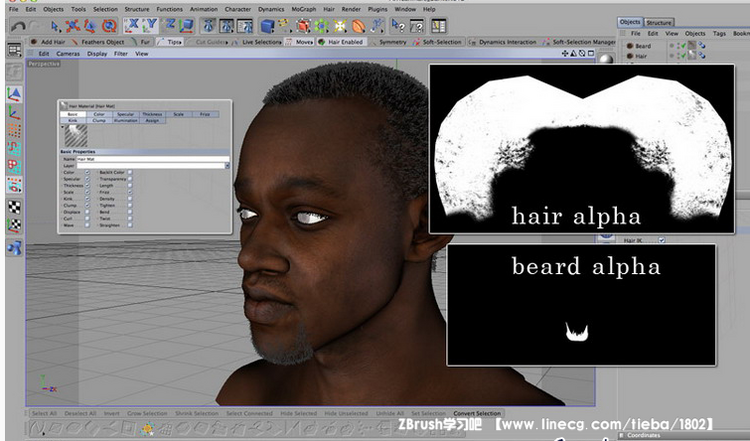Open the Hair menu in the menu bar
The height and width of the screenshot is (441, 750).
pos(329,9)
